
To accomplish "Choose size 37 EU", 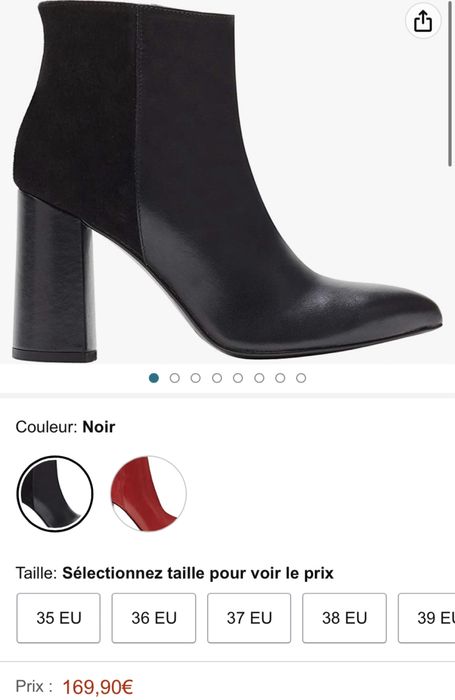I will (249, 618).
